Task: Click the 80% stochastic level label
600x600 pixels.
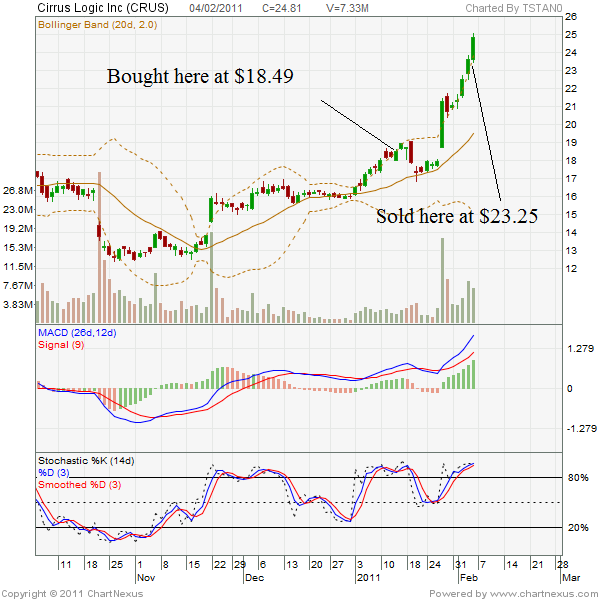Action: point(578,478)
